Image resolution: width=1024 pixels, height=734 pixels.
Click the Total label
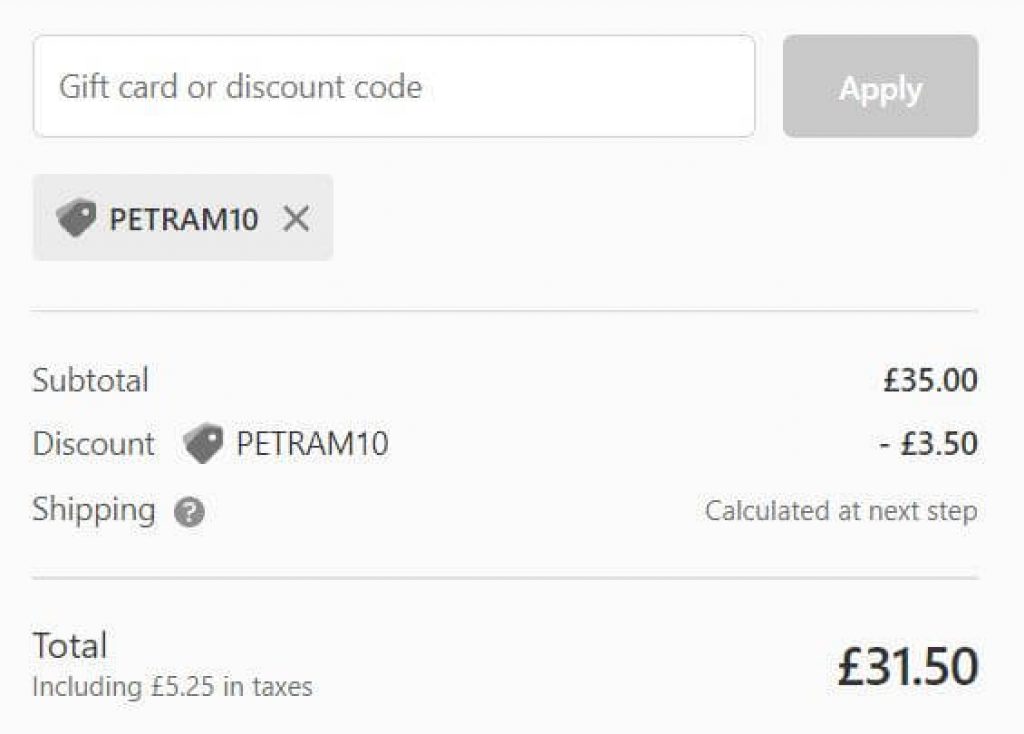tap(69, 645)
